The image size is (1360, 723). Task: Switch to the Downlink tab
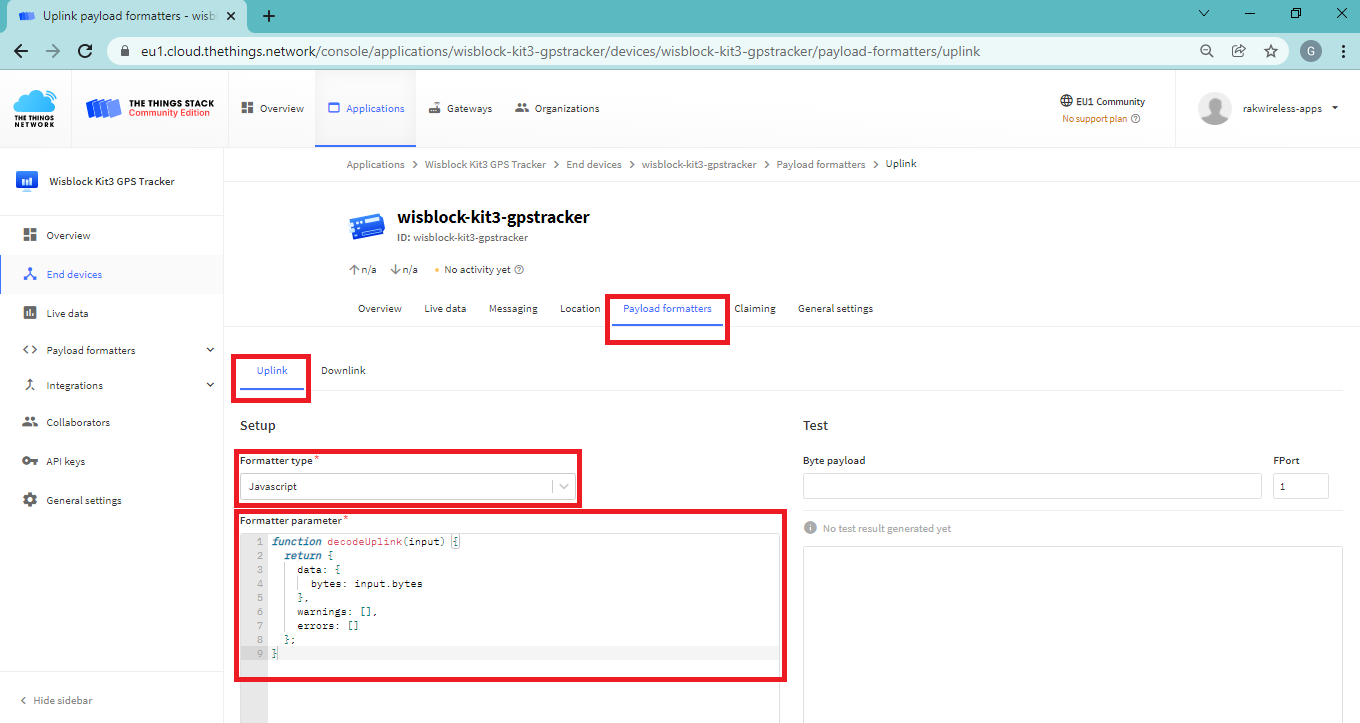(x=343, y=371)
